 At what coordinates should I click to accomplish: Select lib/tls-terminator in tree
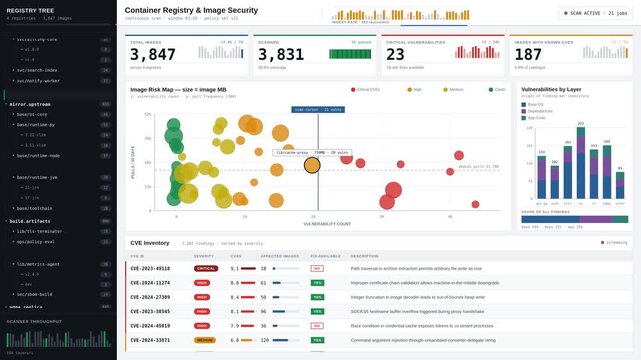[x=58, y=231]
